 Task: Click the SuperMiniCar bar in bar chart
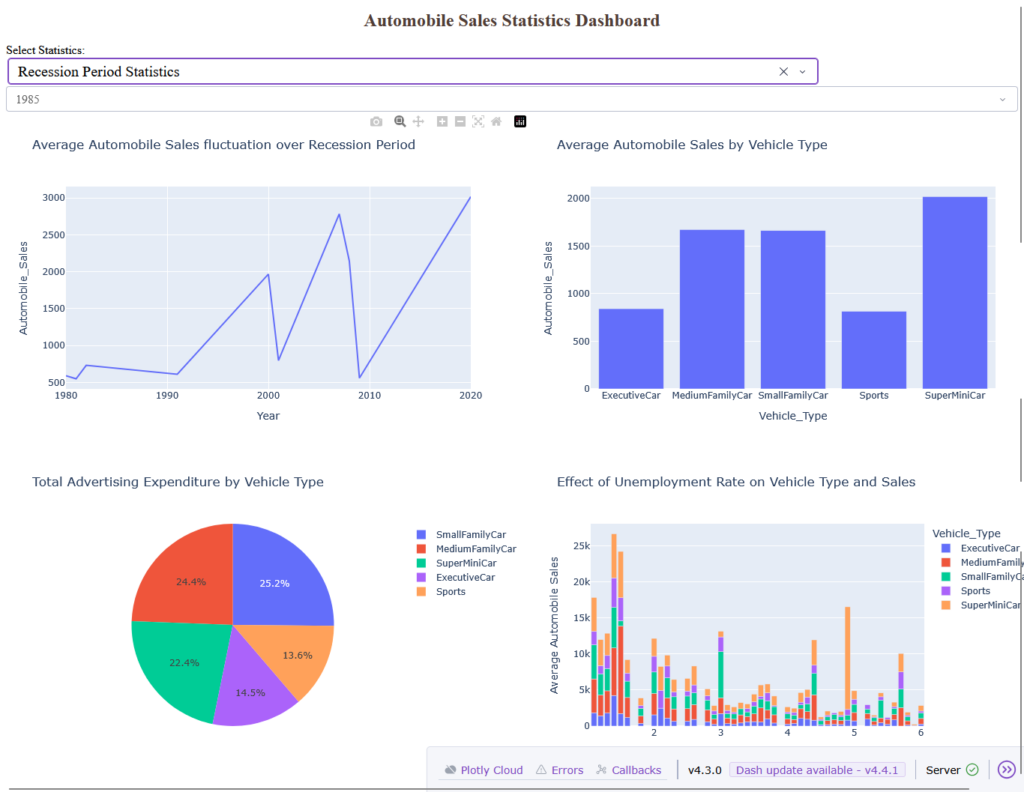(955, 293)
